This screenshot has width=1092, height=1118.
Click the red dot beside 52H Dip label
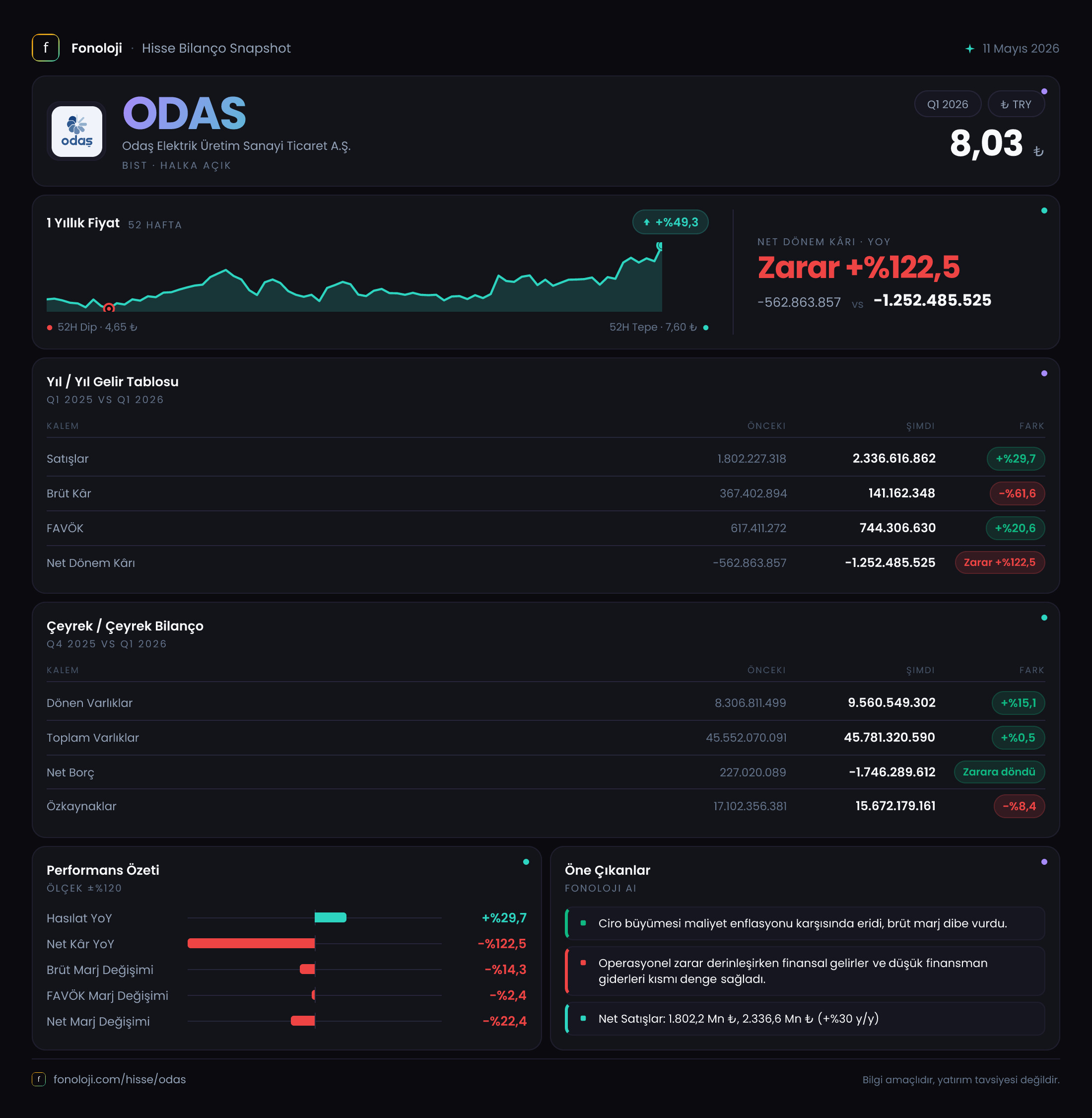pyautogui.click(x=50, y=328)
